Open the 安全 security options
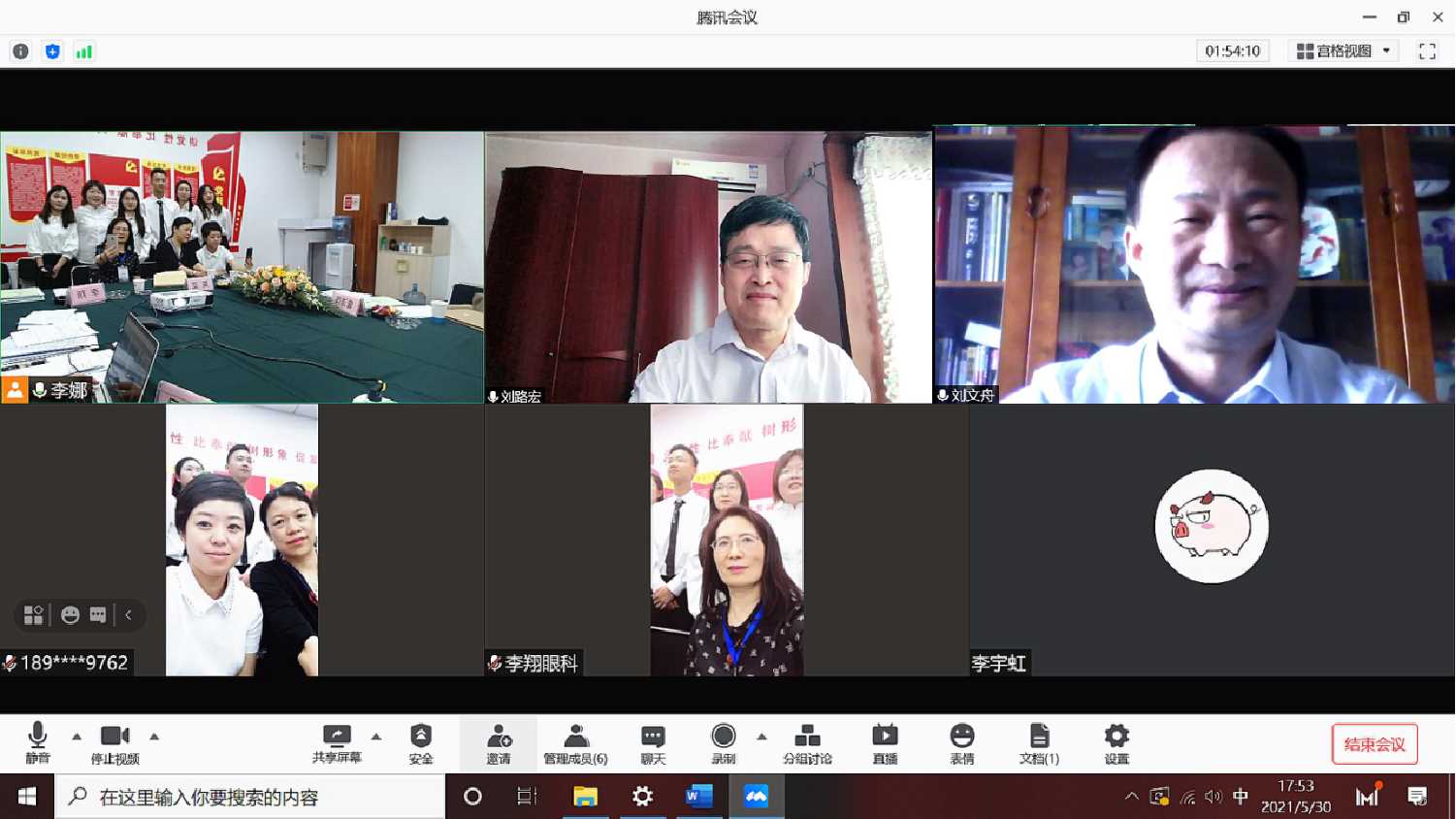This screenshot has width=1456, height=819. coord(421,743)
